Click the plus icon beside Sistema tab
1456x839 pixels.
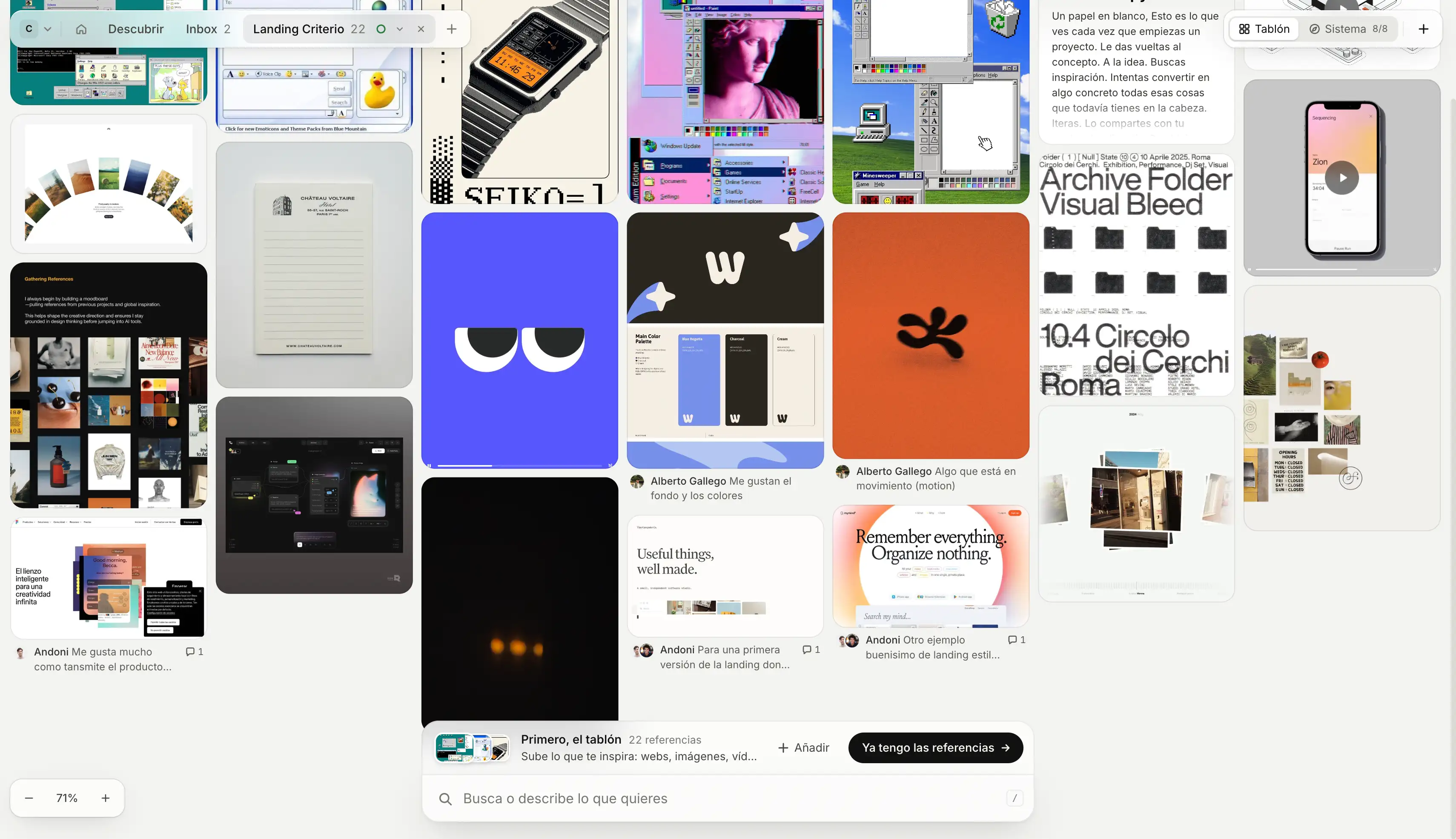[1423, 29]
